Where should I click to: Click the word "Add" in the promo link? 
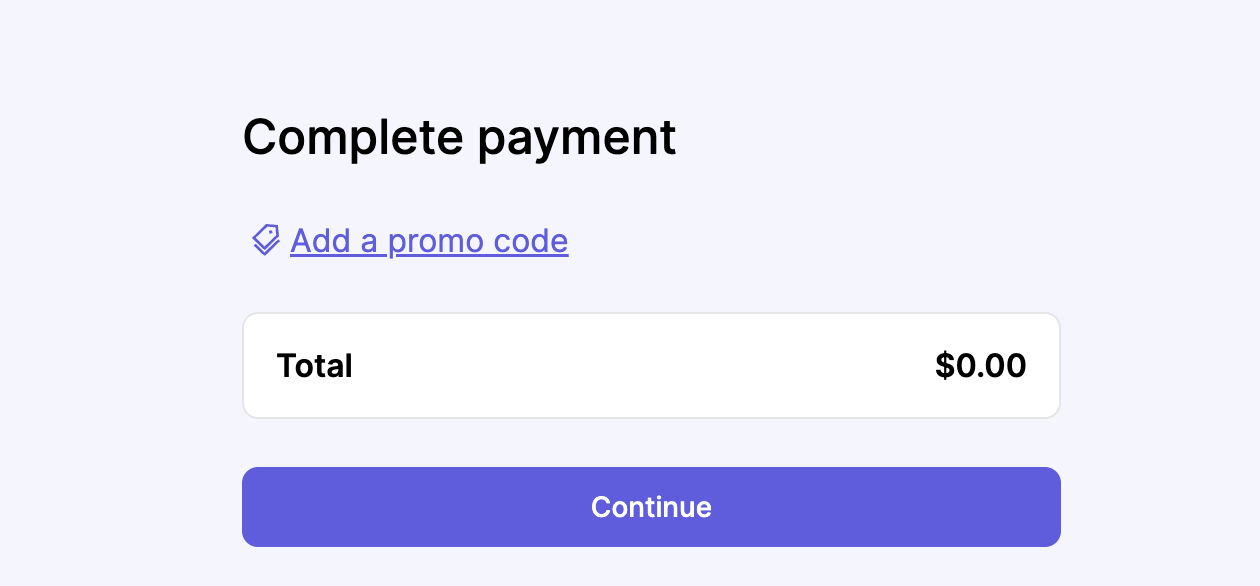pyautogui.click(x=321, y=241)
